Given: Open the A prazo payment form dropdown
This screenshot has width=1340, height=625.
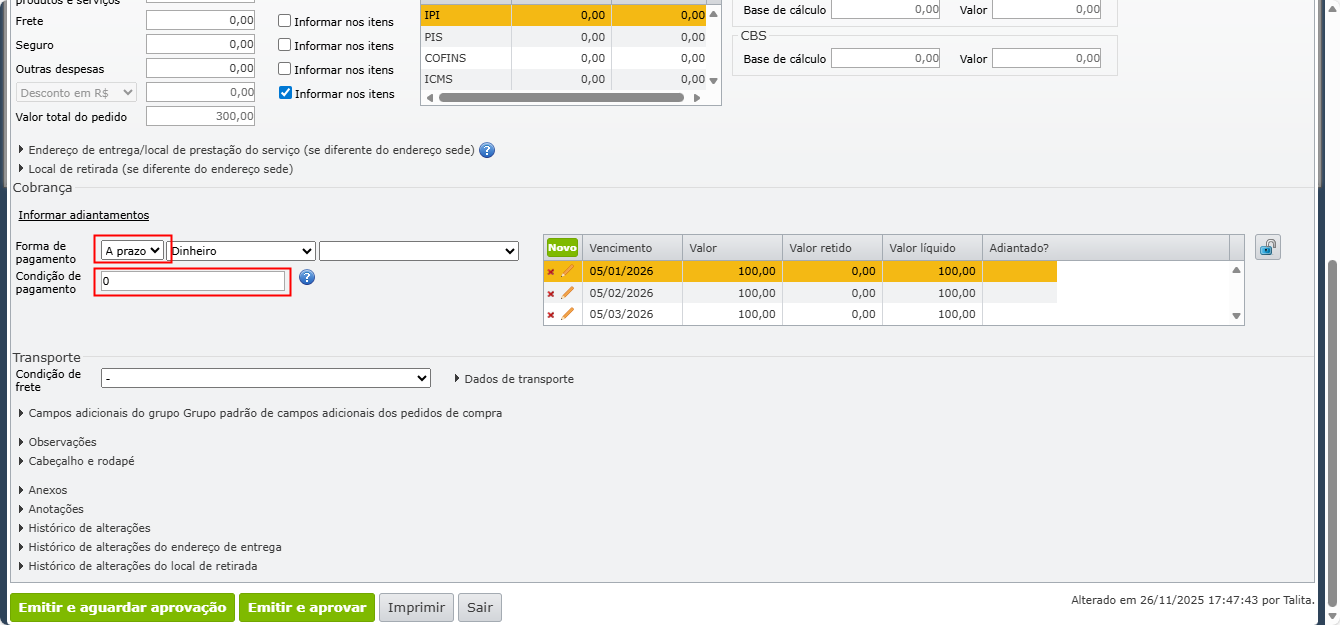Looking at the screenshot, I should 132,251.
